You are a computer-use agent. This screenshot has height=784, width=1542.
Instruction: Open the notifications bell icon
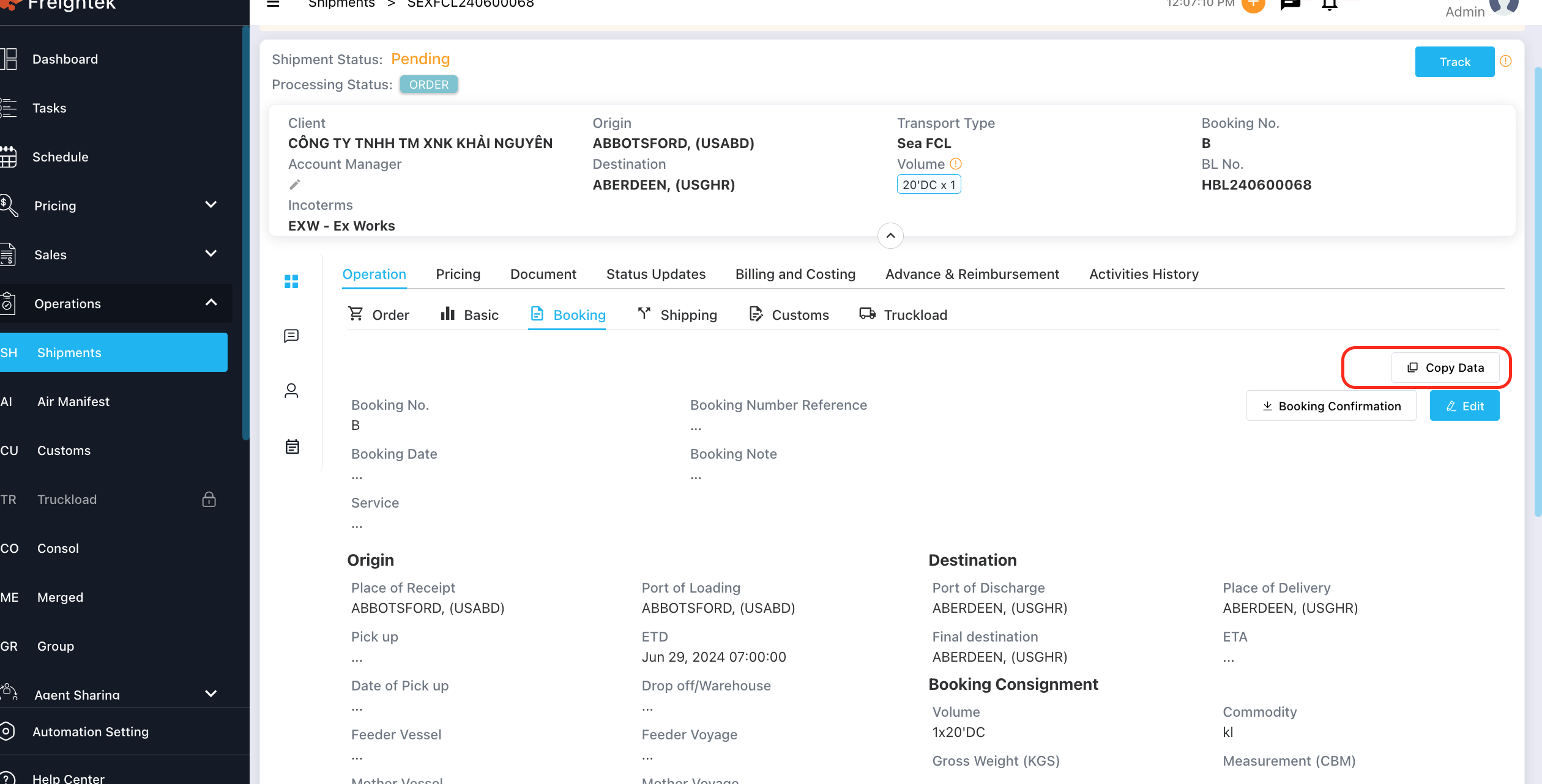point(1329,5)
